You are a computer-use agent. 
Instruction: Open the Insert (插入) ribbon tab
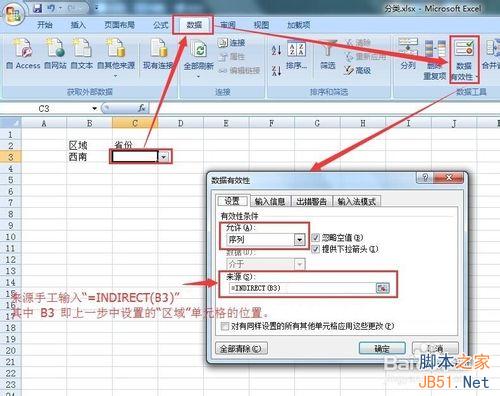78,25
